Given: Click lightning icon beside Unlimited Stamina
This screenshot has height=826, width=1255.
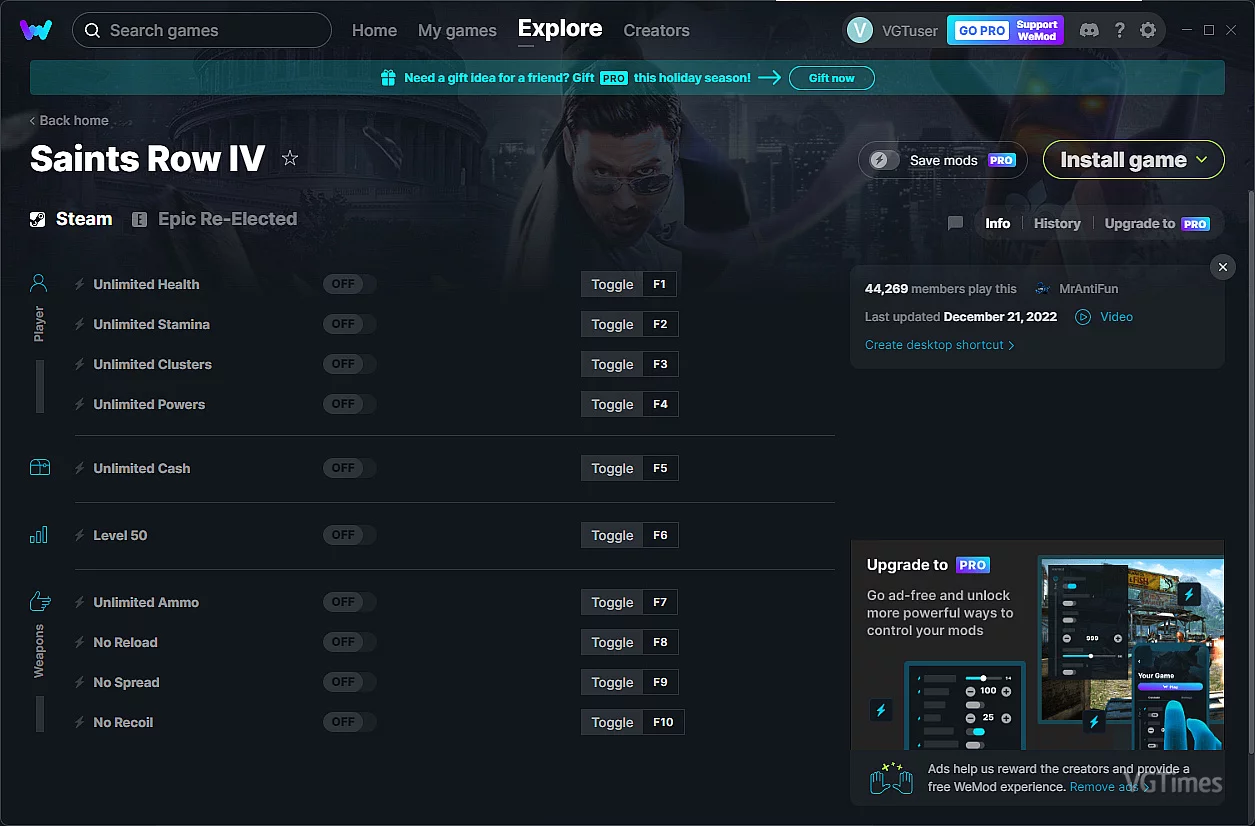Looking at the screenshot, I should pos(80,324).
